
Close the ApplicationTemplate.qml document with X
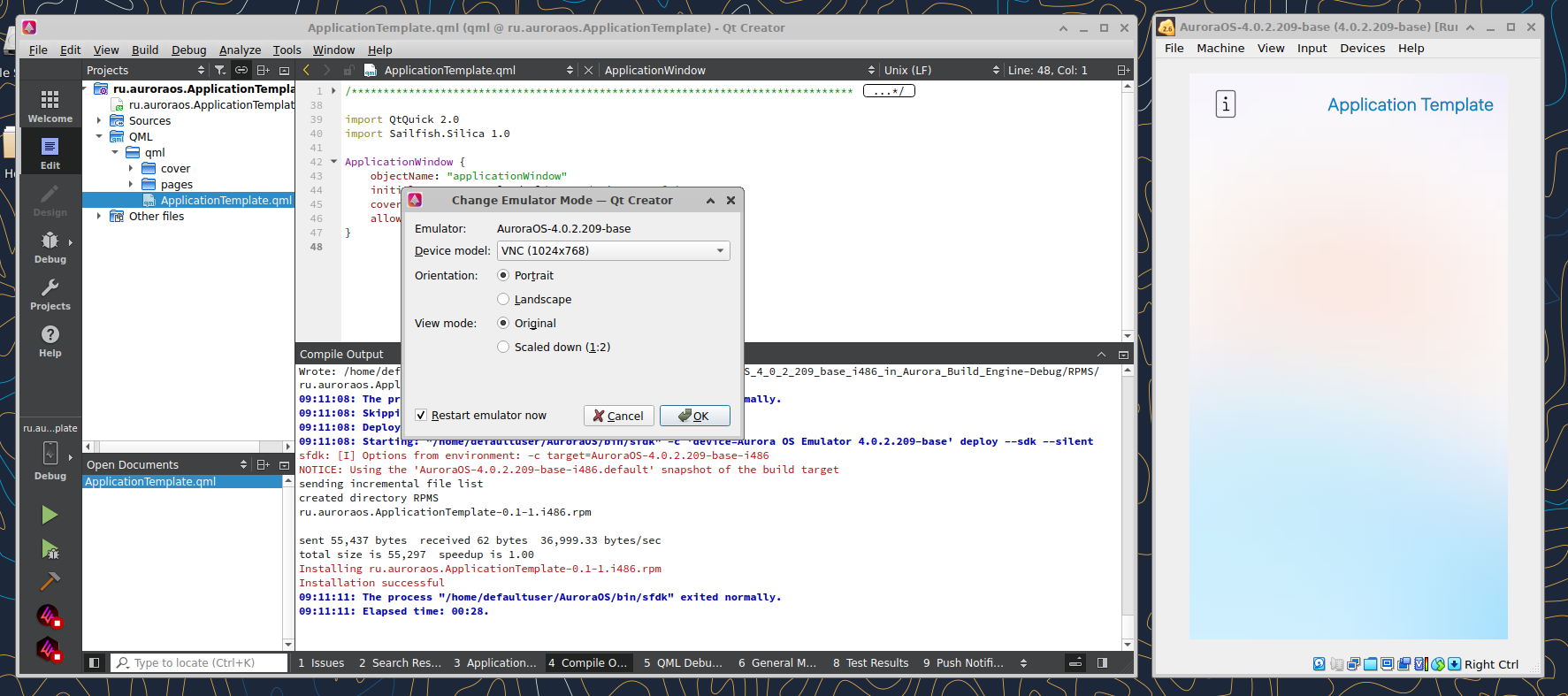pyautogui.click(x=588, y=70)
